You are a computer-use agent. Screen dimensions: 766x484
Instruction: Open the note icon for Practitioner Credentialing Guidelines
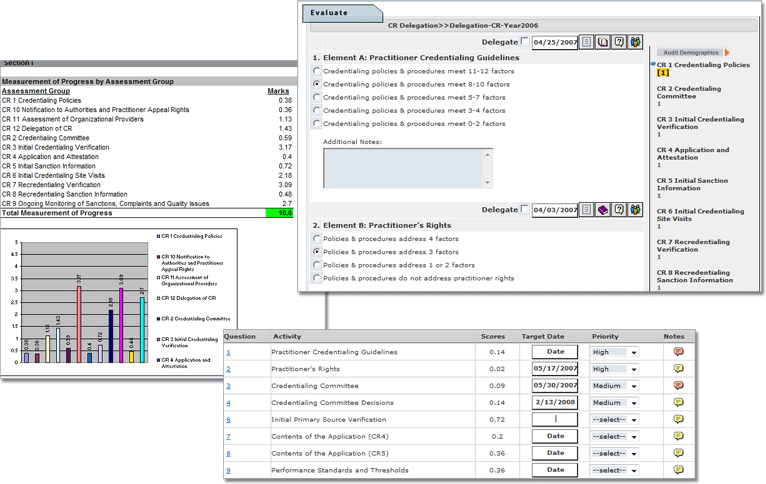point(679,352)
